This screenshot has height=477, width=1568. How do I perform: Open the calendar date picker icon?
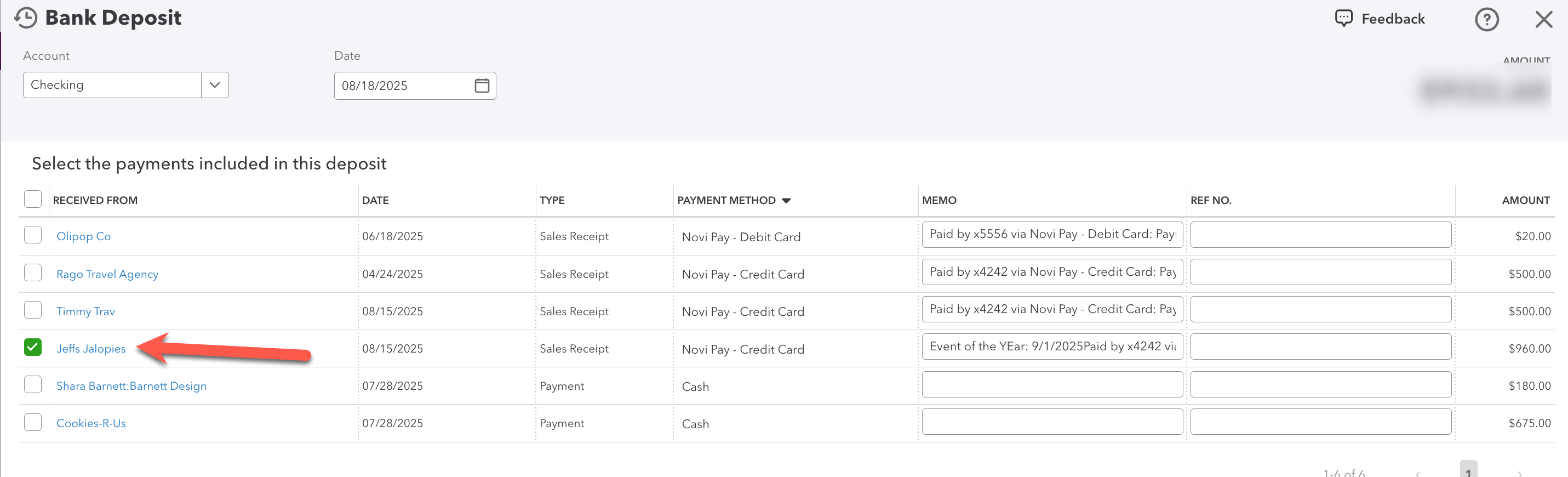[x=482, y=86]
